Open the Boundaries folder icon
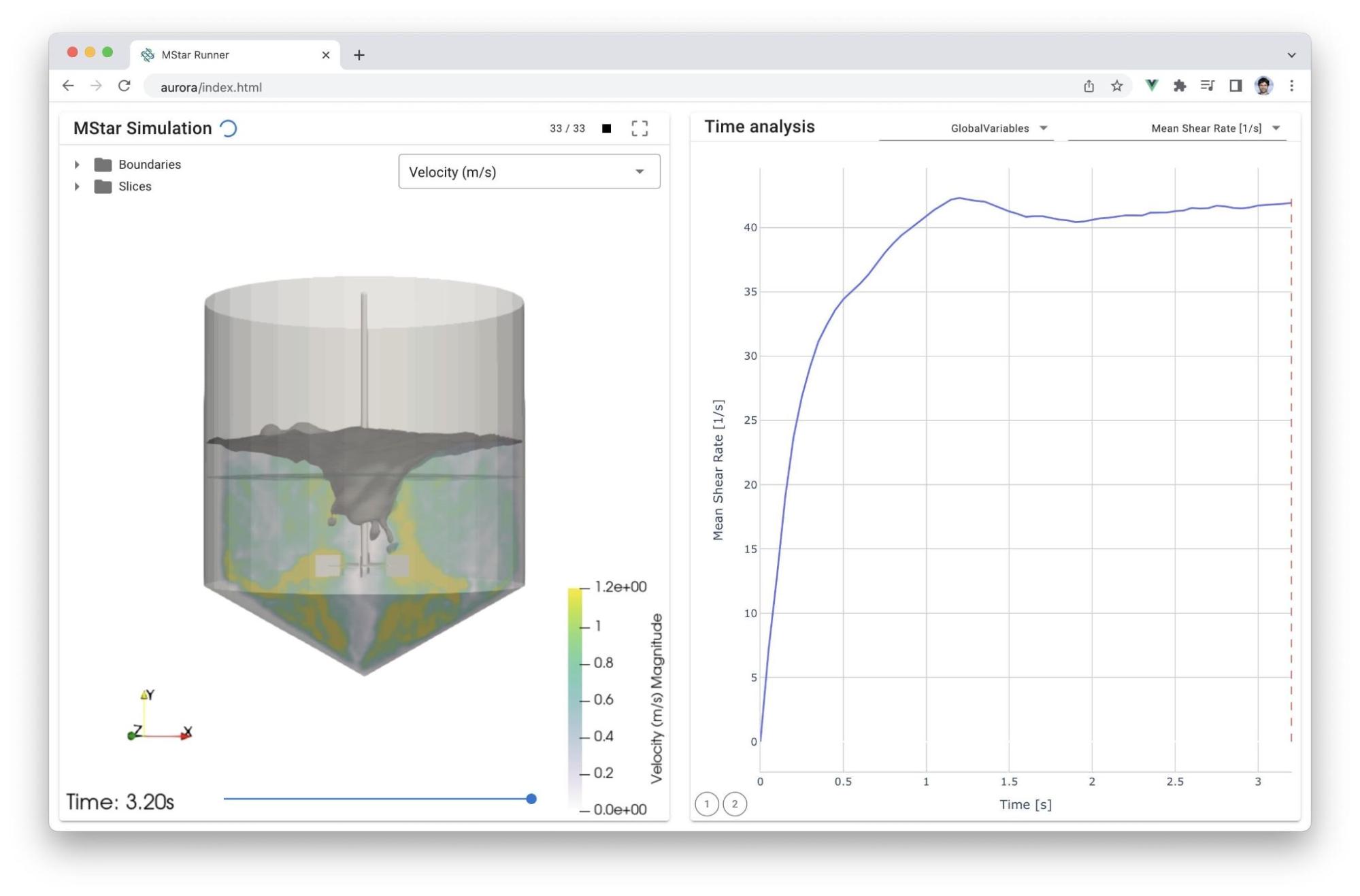 (x=102, y=164)
